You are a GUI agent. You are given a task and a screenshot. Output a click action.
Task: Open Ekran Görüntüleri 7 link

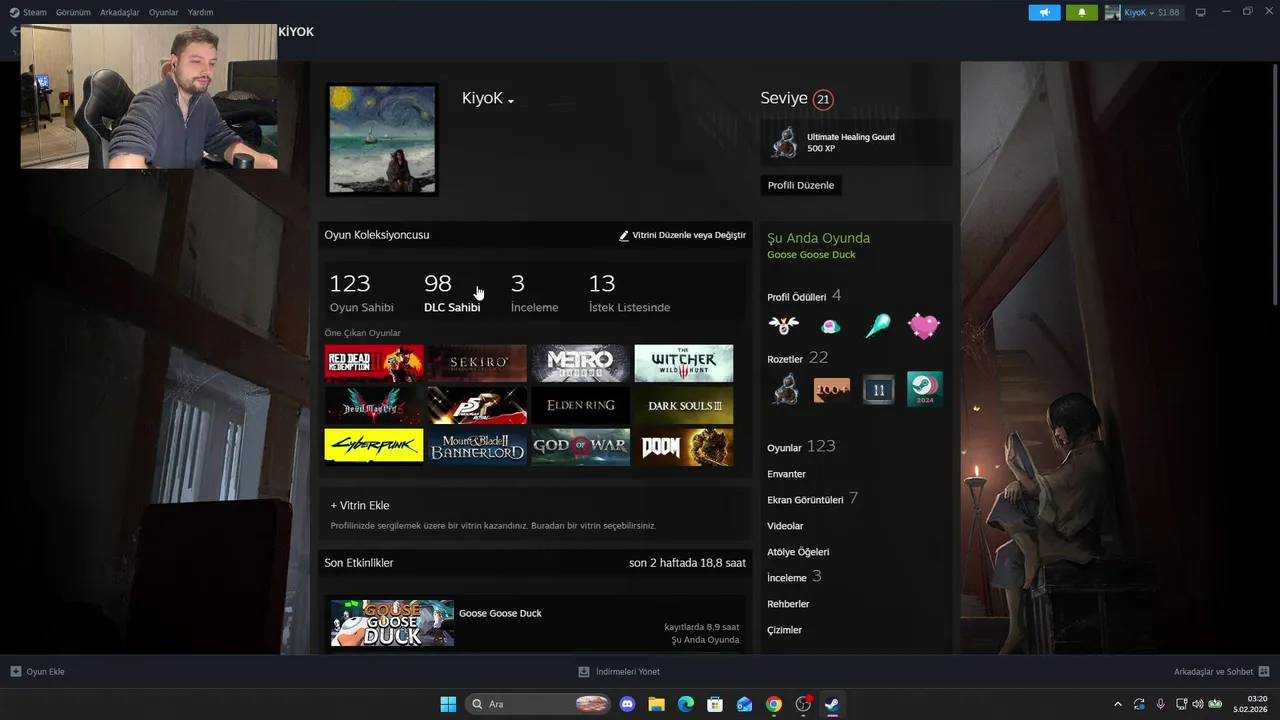(812, 499)
